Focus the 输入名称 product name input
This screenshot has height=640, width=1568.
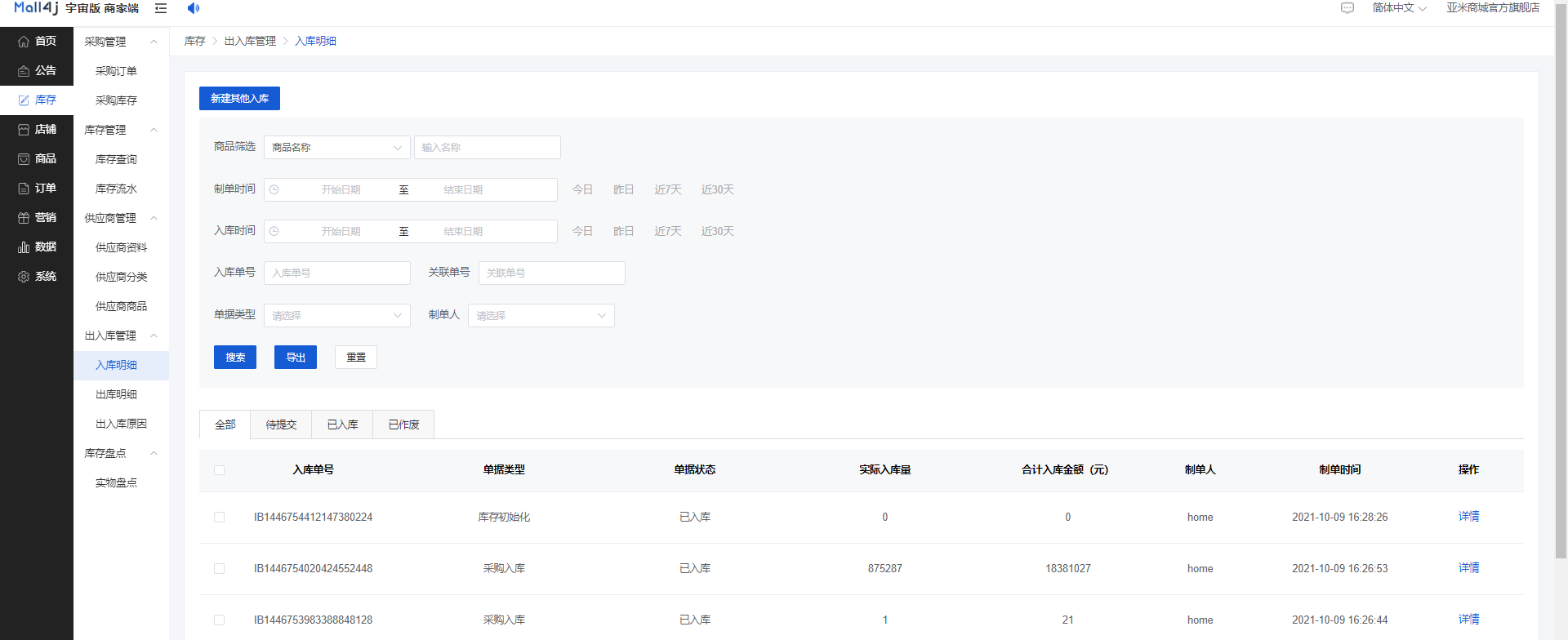click(488, 148)
